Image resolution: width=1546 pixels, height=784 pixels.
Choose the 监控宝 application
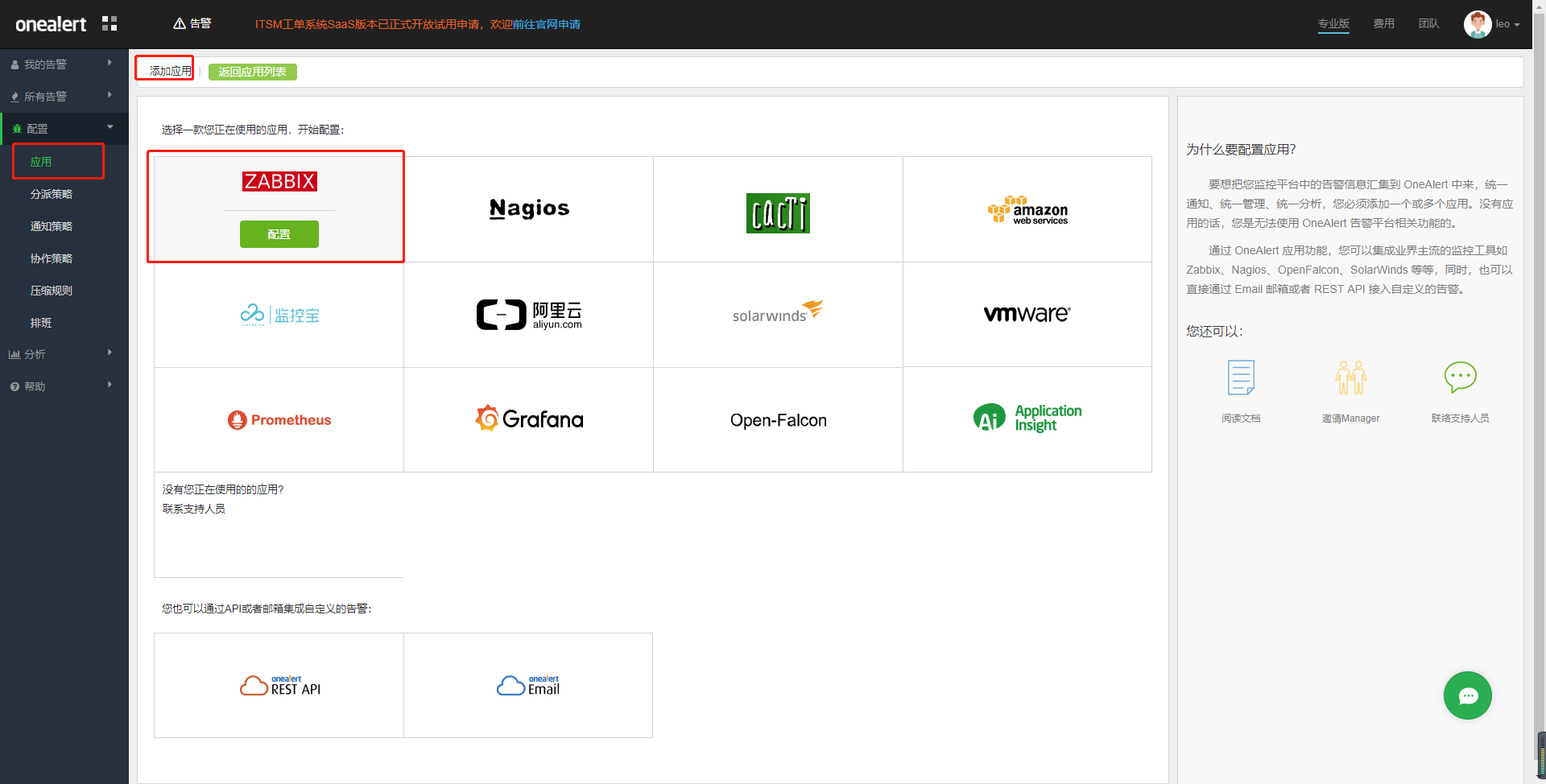[279, 315]
